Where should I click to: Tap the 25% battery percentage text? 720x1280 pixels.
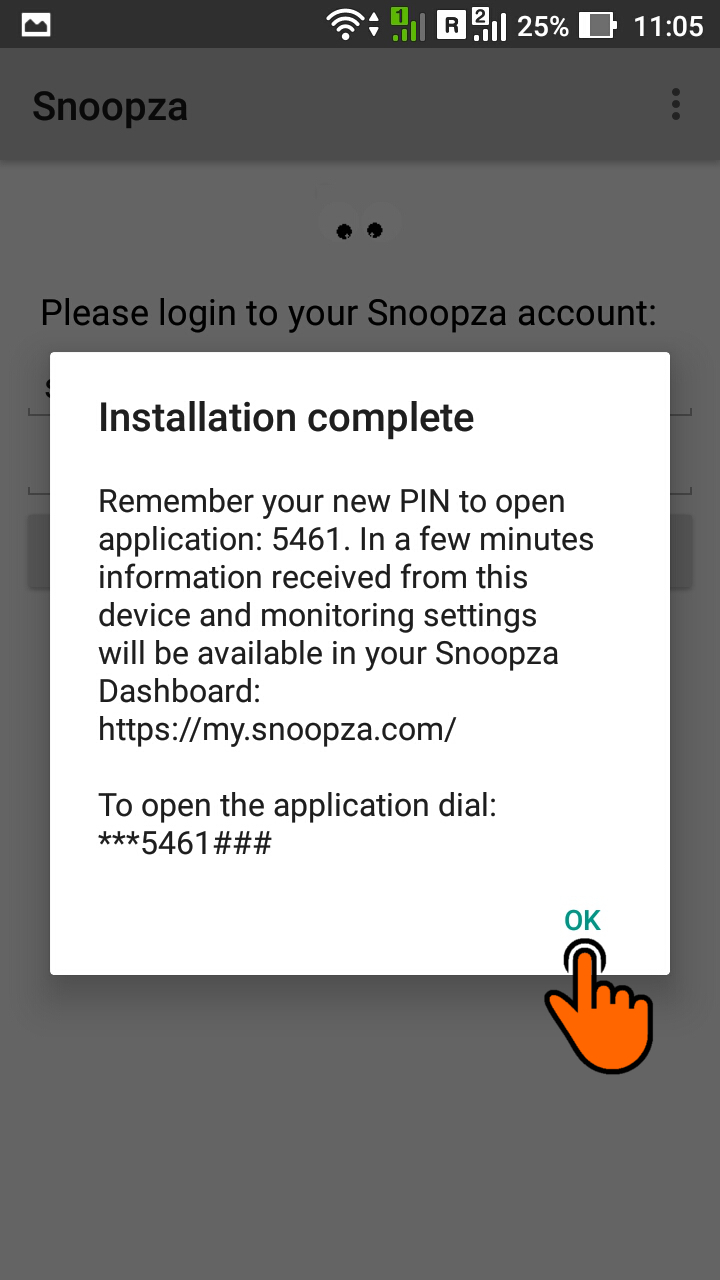543,25
